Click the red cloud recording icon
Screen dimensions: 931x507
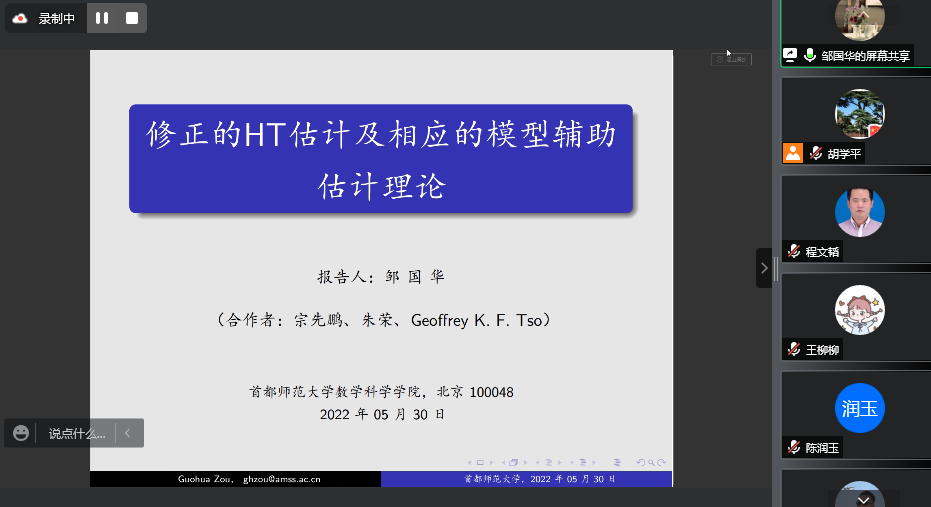(x=20, y=18)
